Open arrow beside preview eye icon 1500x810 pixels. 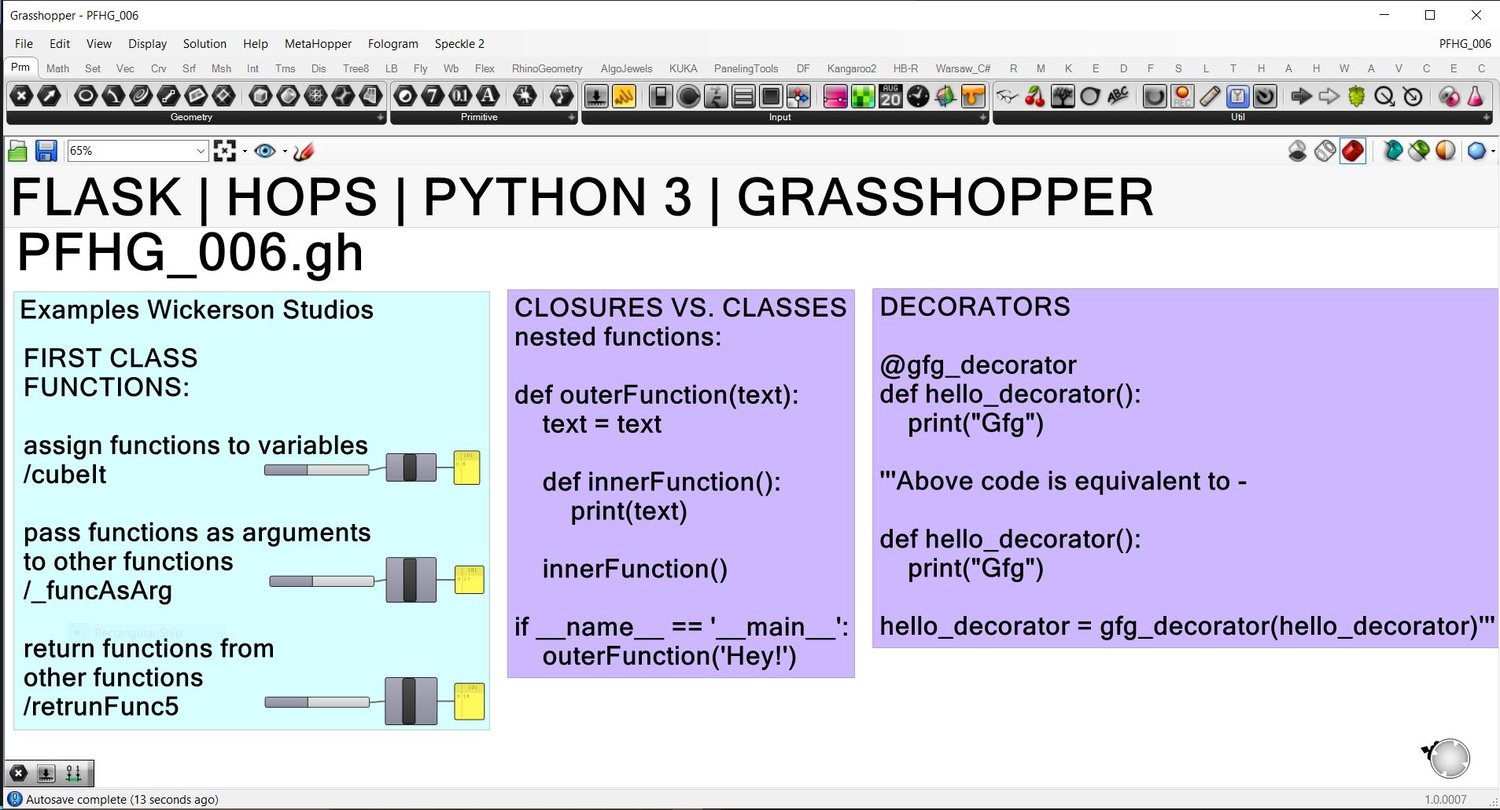click(285, 152)
